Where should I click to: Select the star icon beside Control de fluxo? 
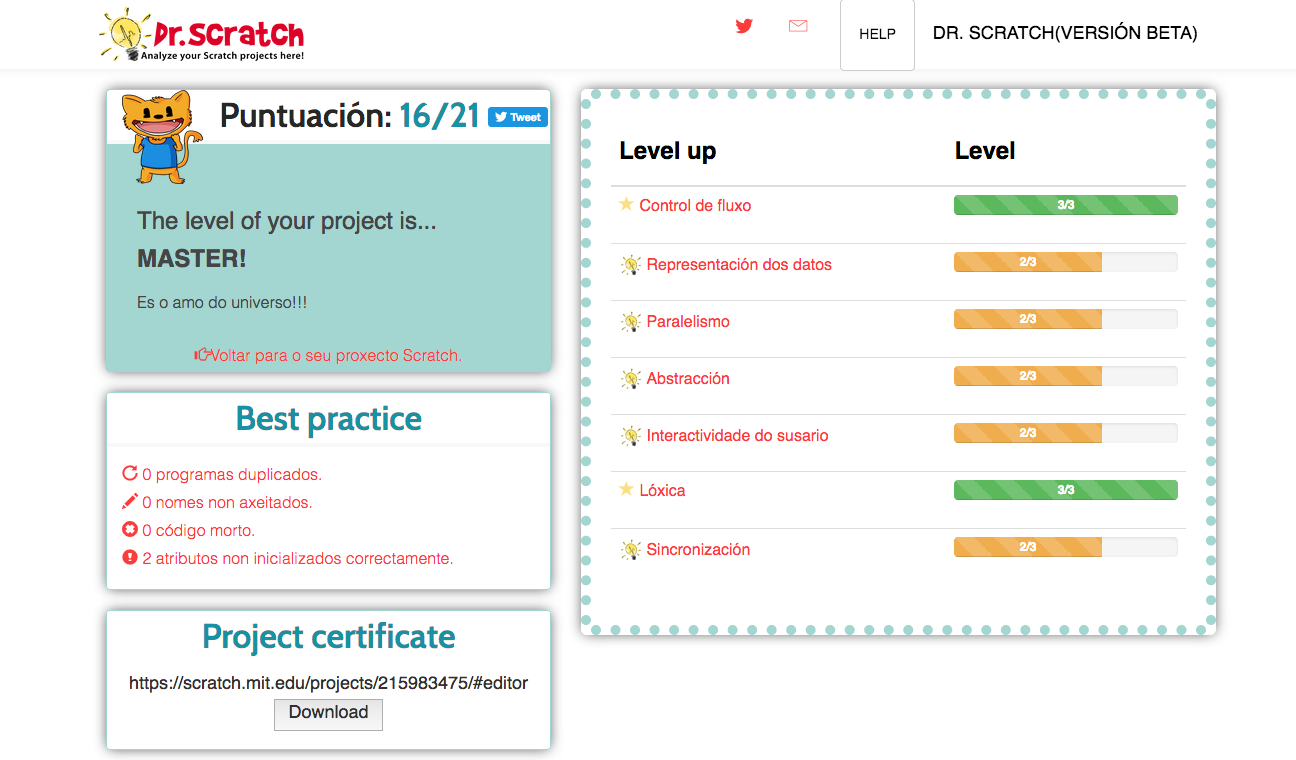pyautogui.click(x=627, y=204)
